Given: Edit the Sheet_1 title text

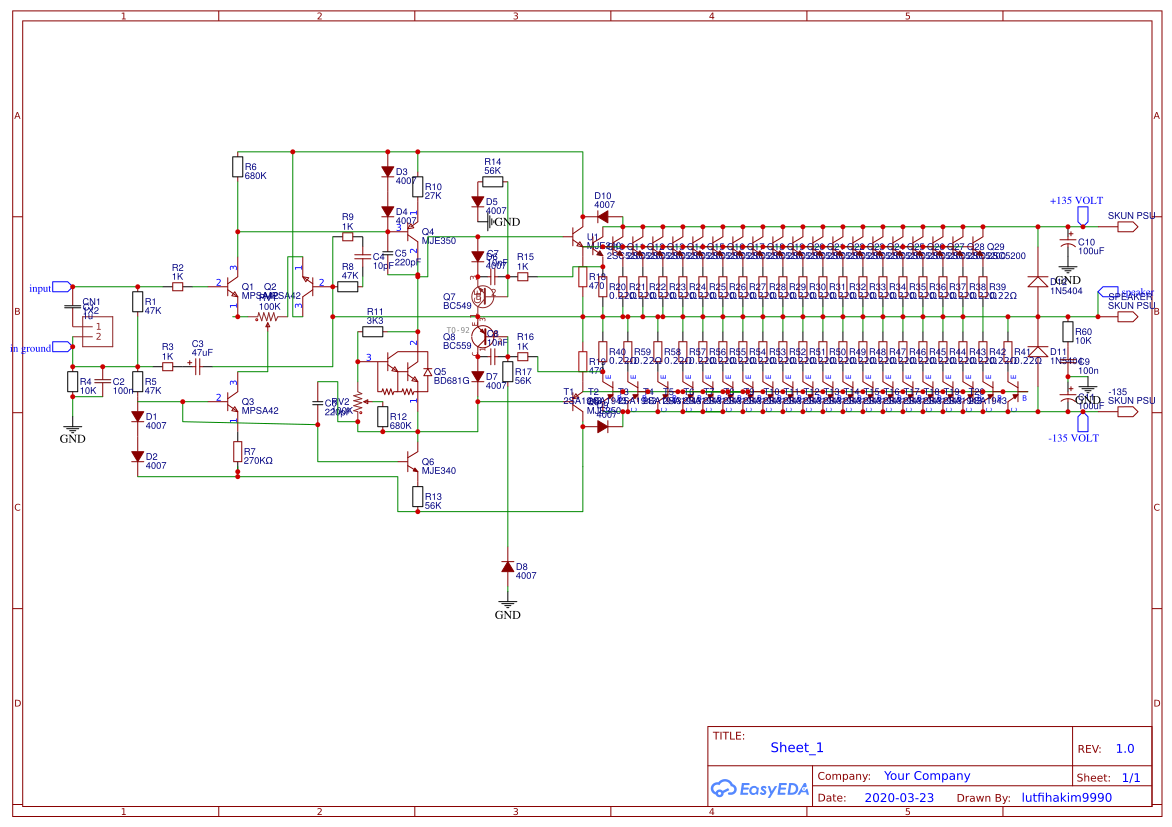Looking at the screenshot, I should pyautogui.click(x=797, y=747).
